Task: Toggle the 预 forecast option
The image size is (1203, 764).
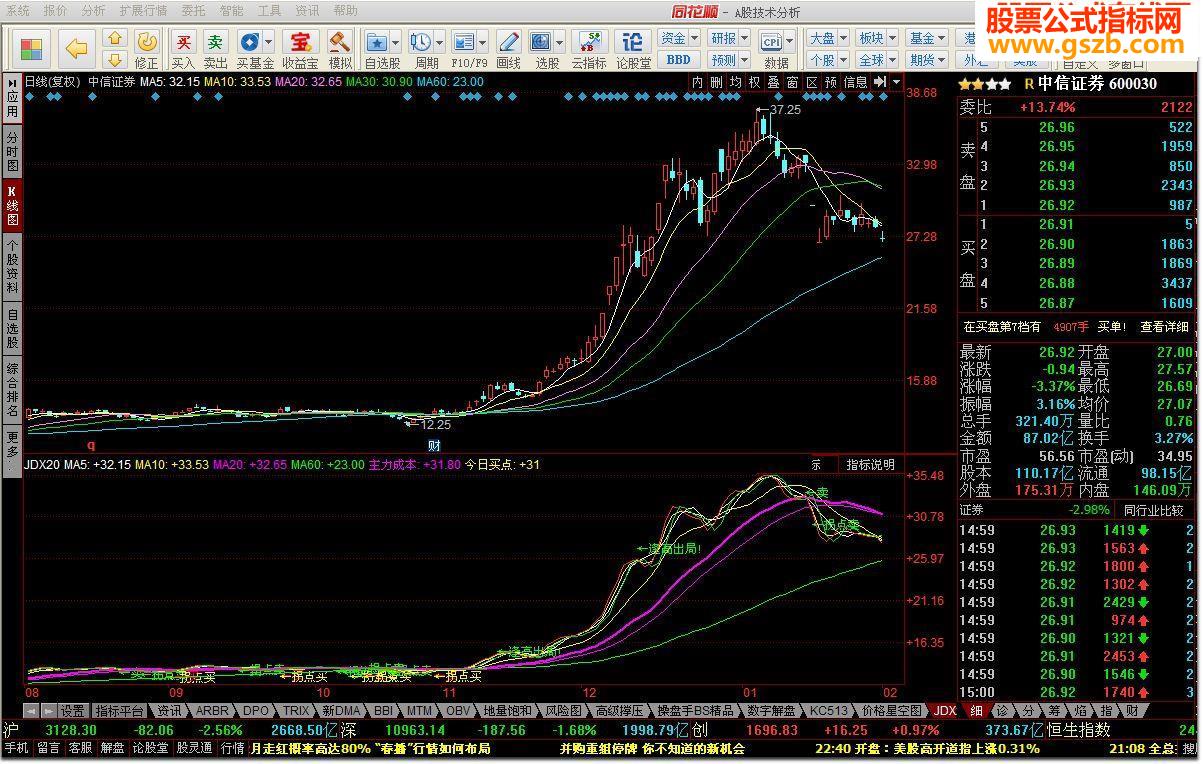Action: click(830, 82)
